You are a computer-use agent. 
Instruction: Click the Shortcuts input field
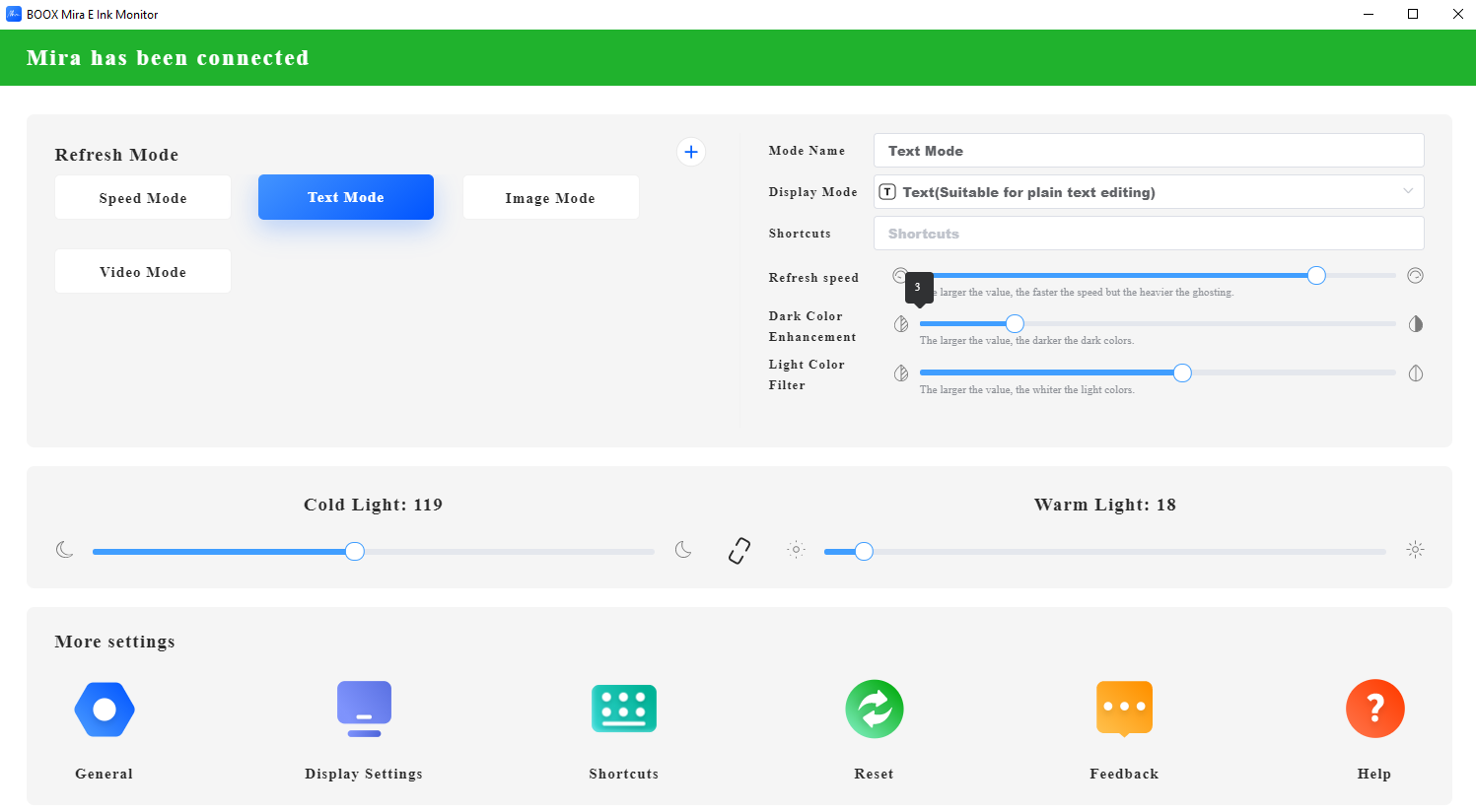[x=1148, y=233]
